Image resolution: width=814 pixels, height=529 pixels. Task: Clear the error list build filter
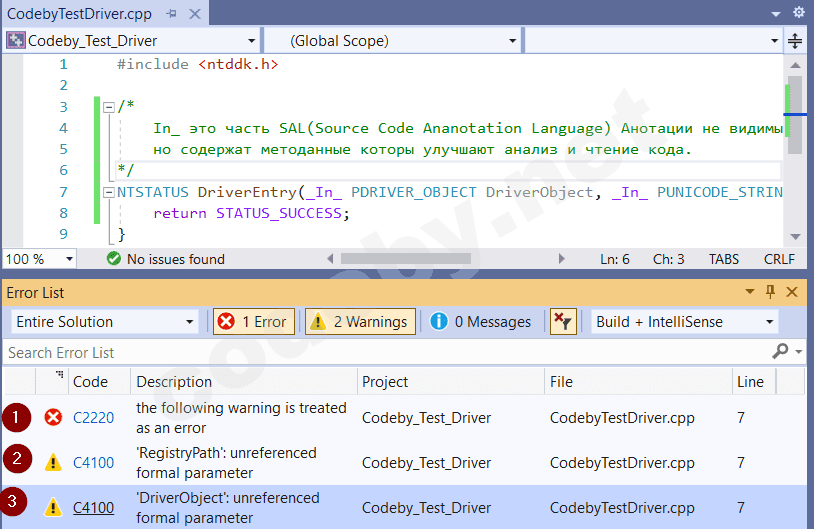tap(564, 321)
